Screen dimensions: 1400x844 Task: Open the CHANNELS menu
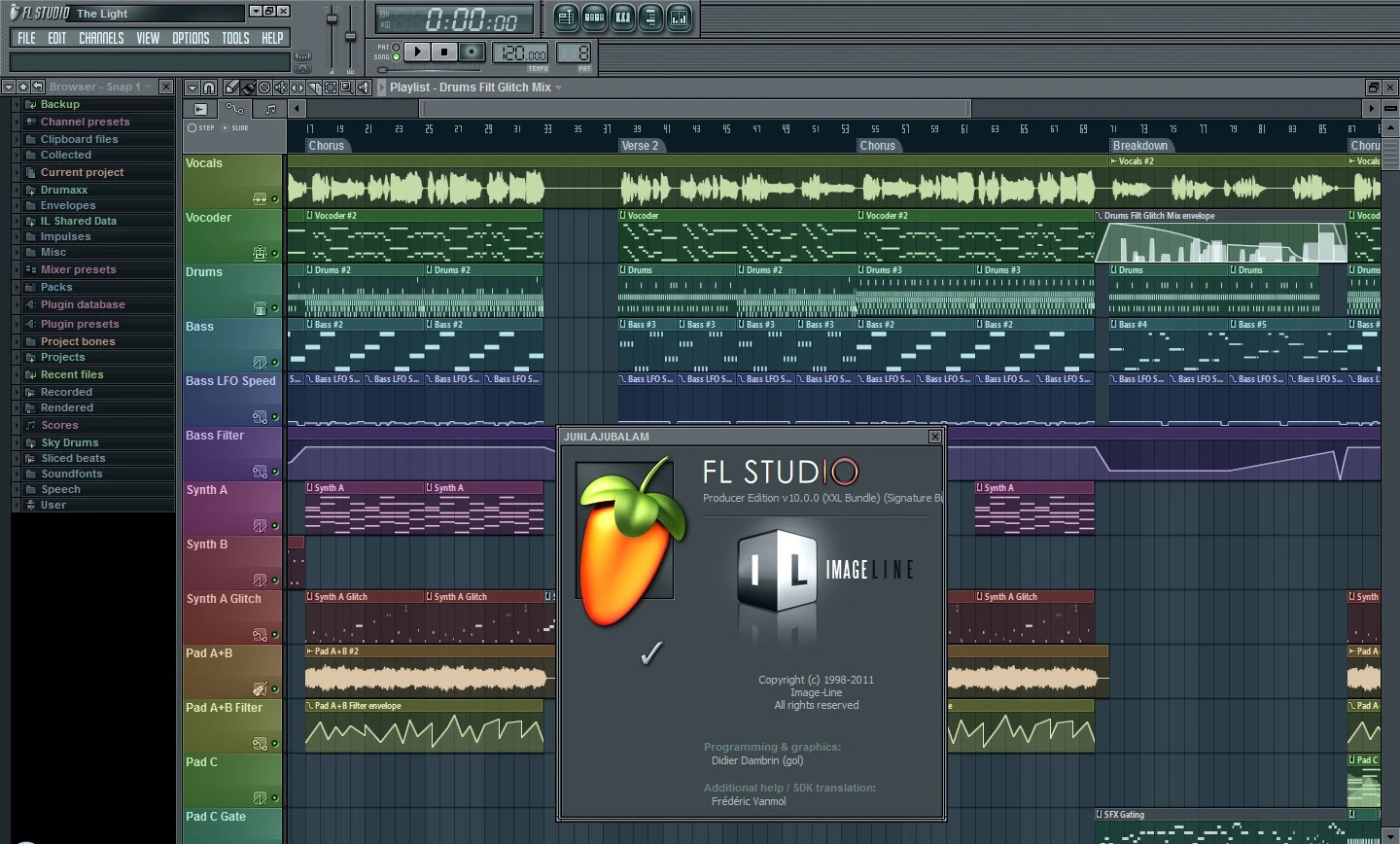pyautogui.click(x=101, y=38)
